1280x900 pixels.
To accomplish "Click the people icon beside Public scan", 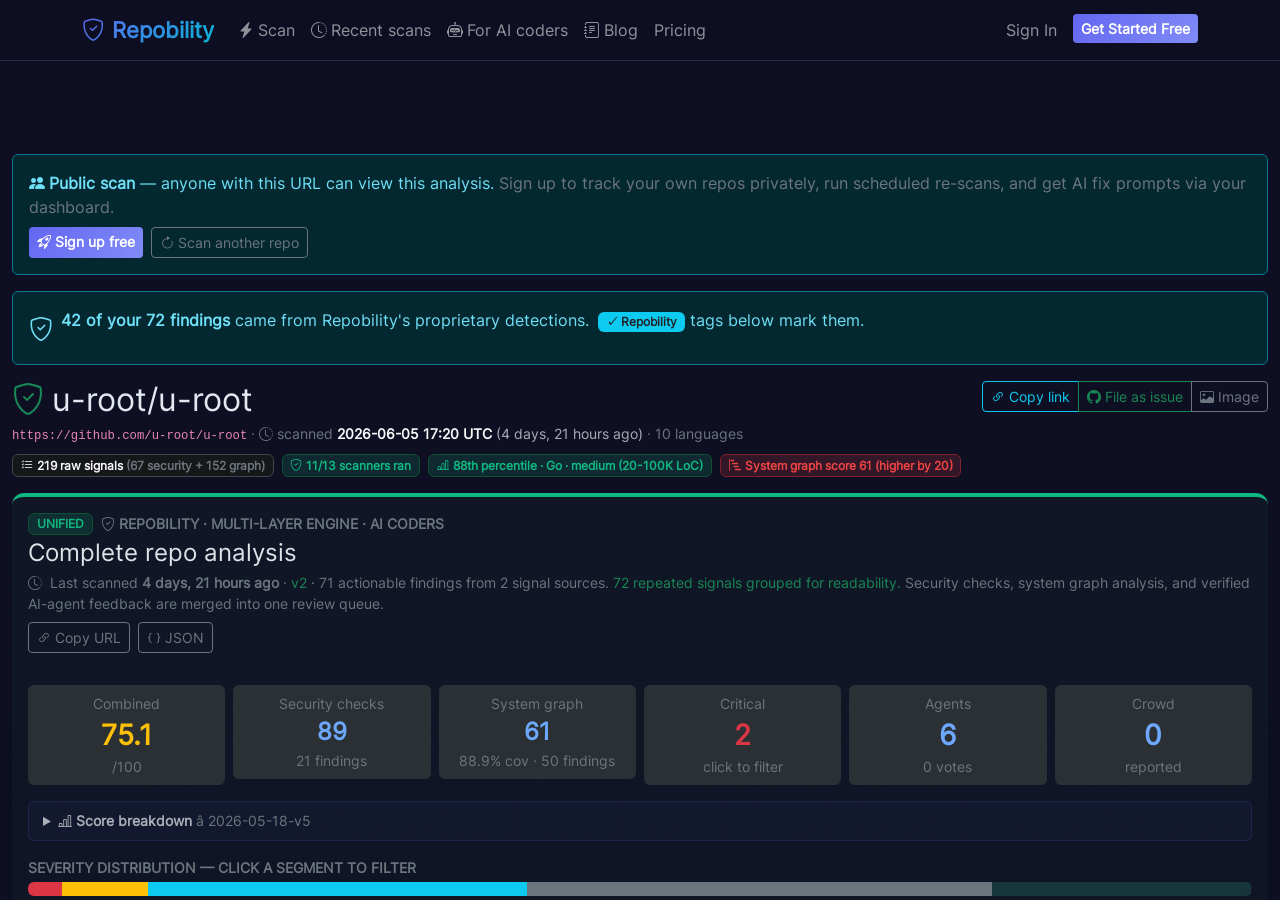I will [37, 183].
